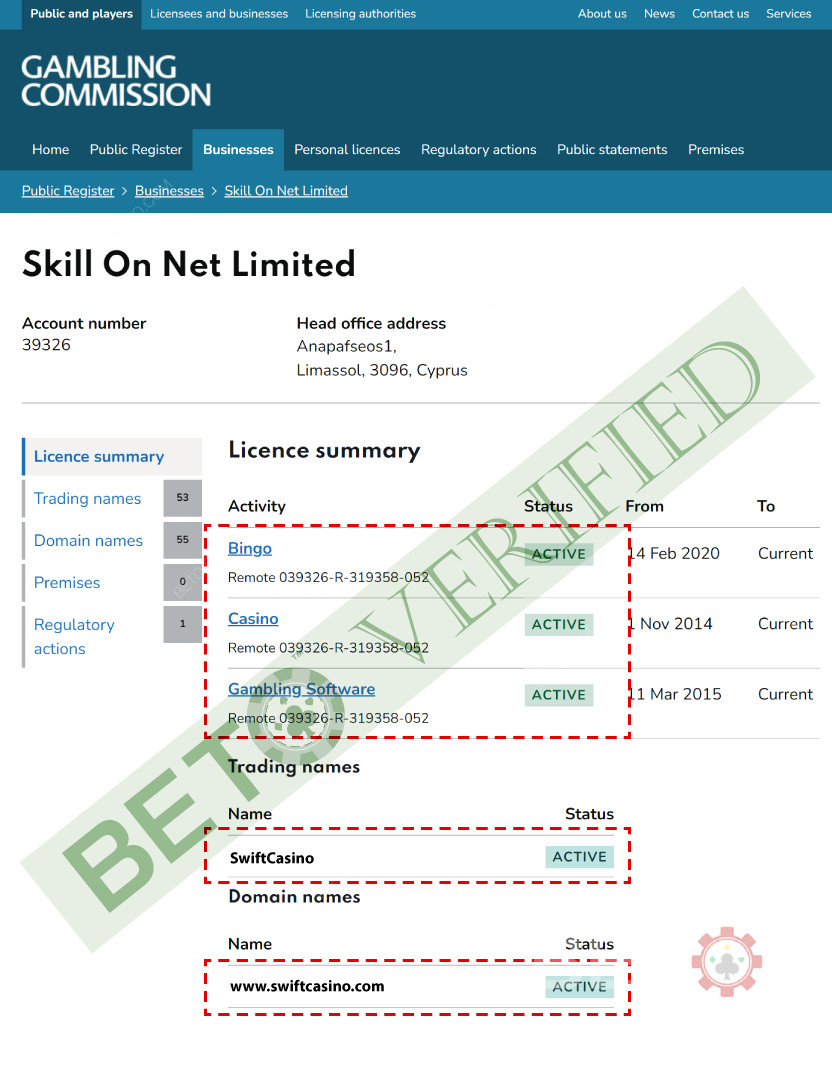Click Businesses breadcrumb link

coord(169,191)
